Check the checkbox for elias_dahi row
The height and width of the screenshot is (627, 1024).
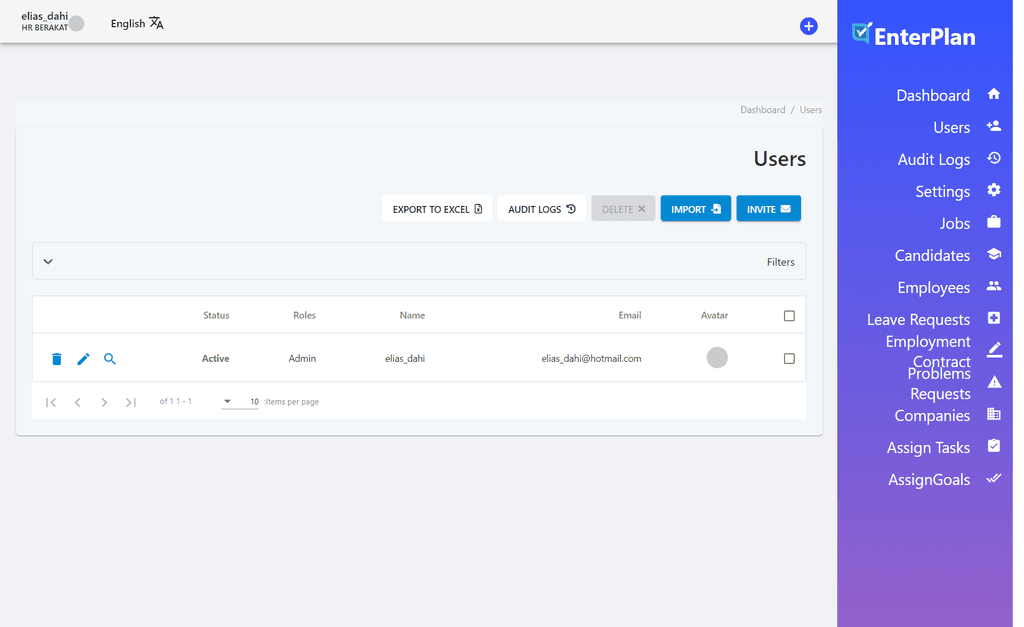[x=789, y=359]
